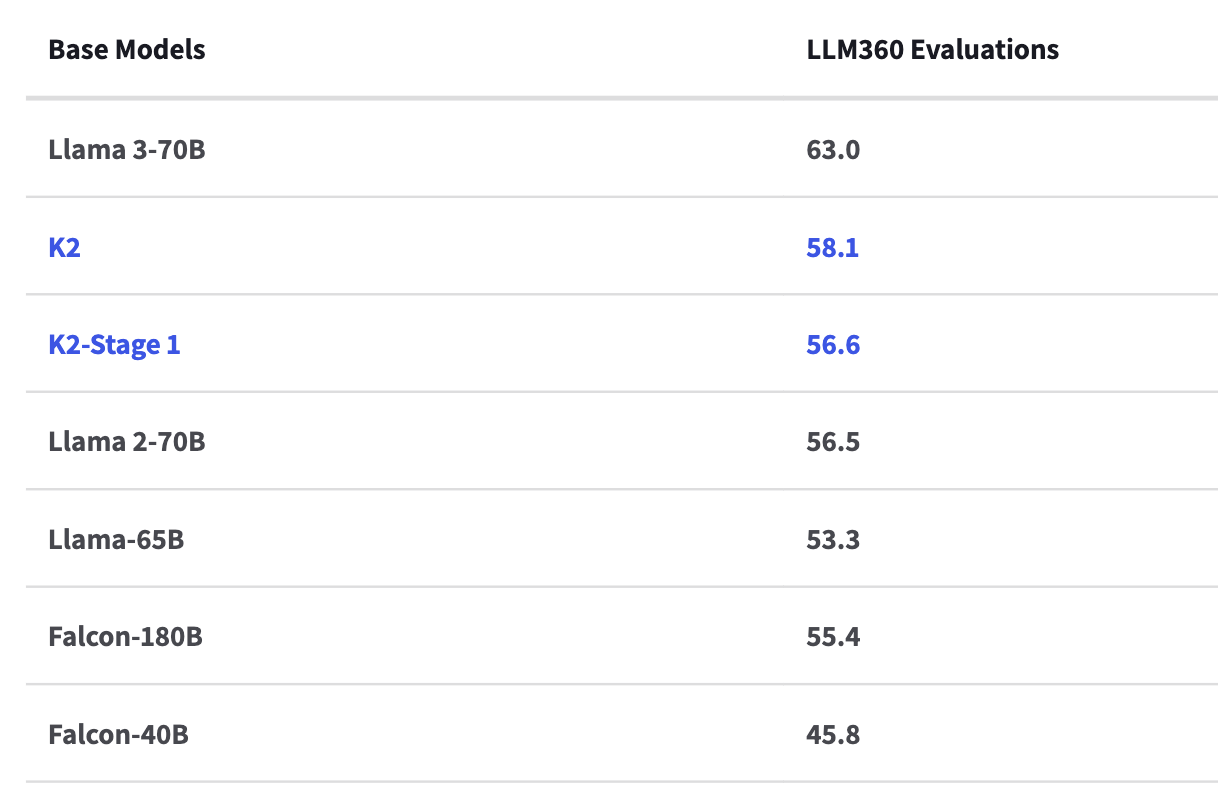Click the LLM360 Evaluations column header
The width and height of the screenshot is (1218, 802).
[x=932, y=49]
